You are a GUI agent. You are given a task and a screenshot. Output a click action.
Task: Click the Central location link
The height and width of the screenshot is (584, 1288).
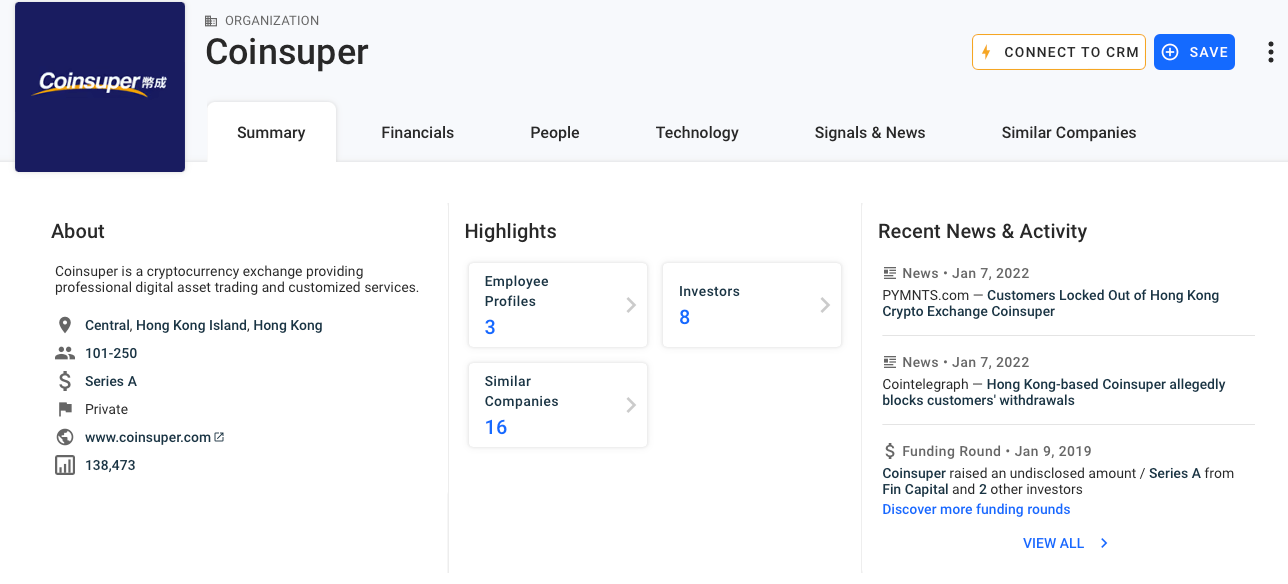(x=108, y=325)
